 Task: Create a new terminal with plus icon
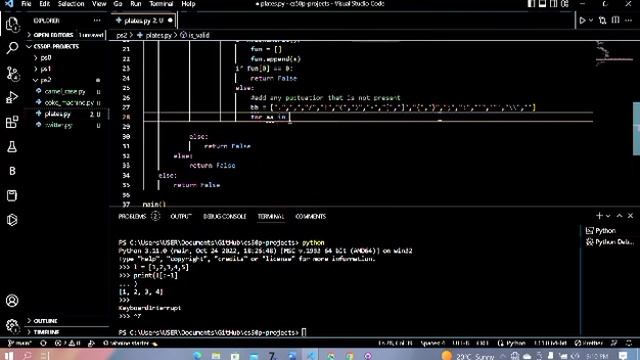599,216
